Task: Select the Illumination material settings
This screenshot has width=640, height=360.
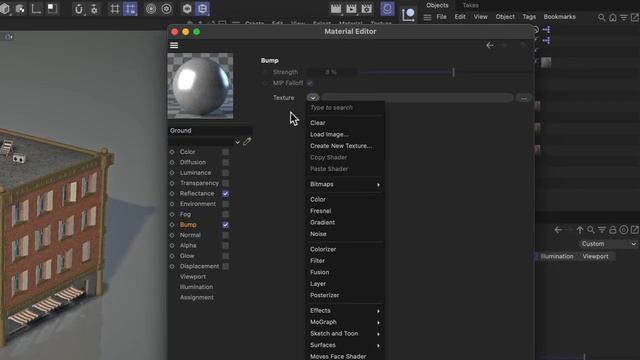Action: 196,287
